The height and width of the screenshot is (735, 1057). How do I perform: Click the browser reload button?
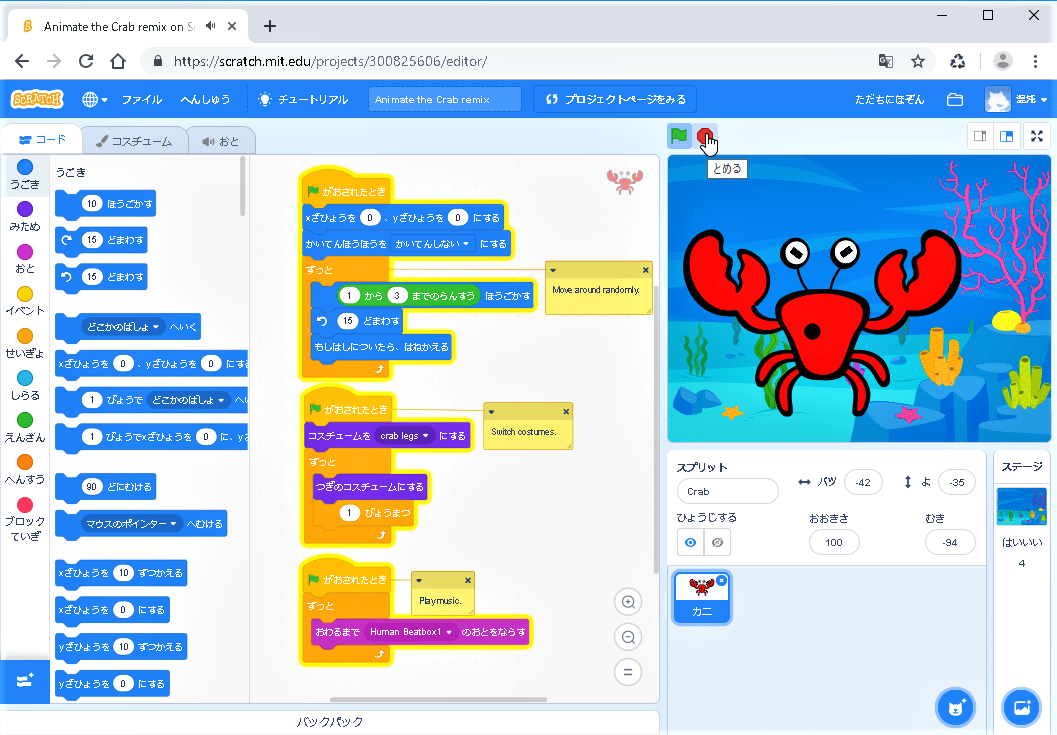(86, 61)
